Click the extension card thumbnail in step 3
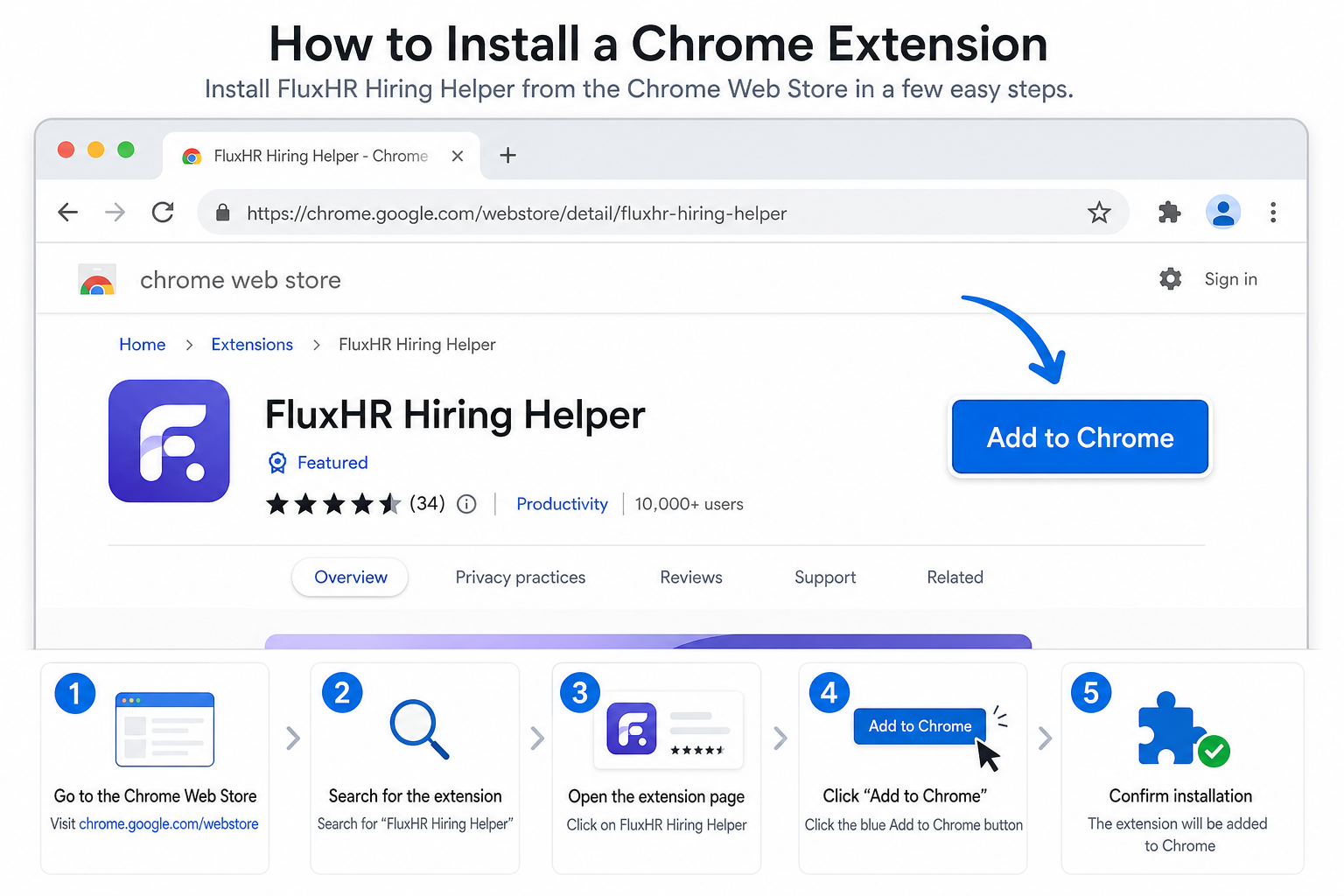Image resolution: width=1344 pixels, height=896 pixels. pyautogui.click(x=668, y=730)
